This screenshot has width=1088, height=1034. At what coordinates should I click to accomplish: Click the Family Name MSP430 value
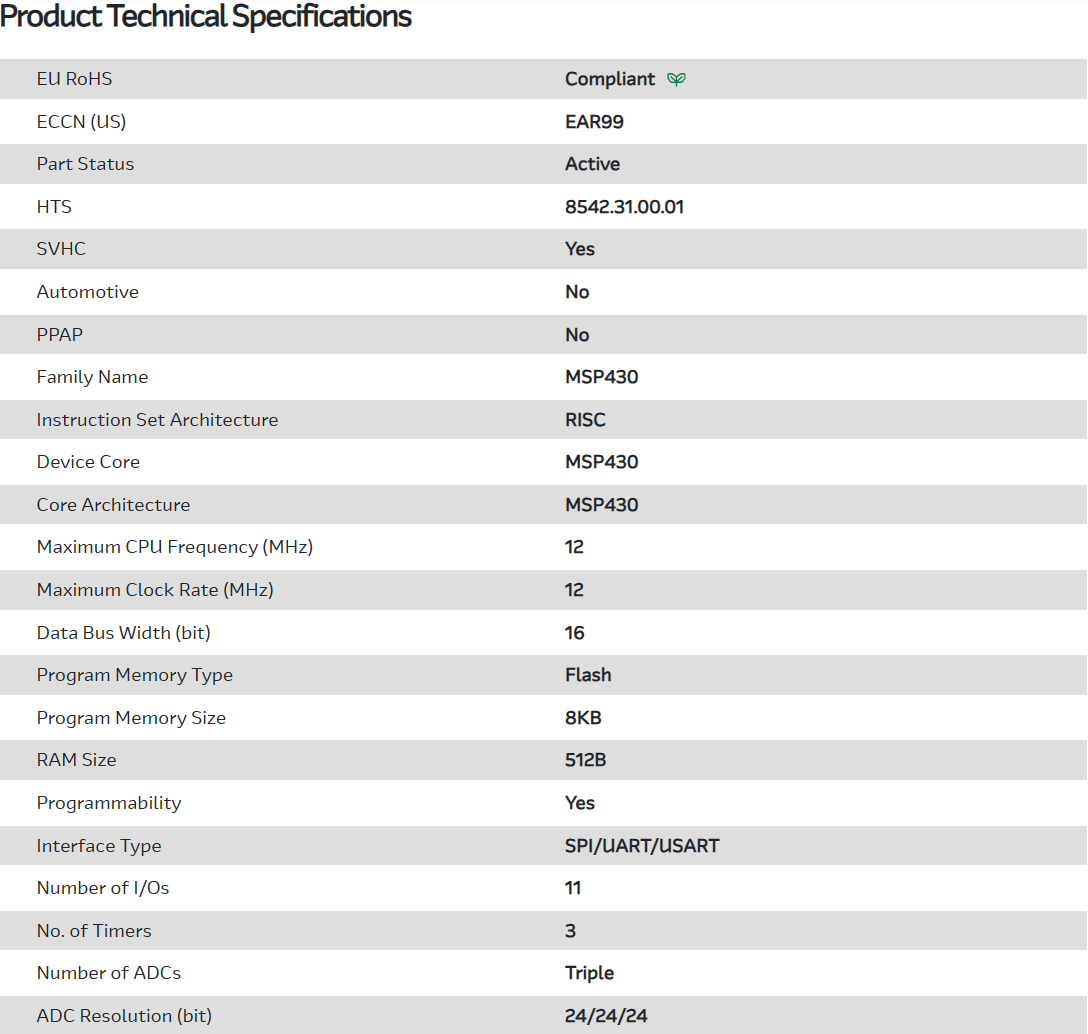(601, 377)
